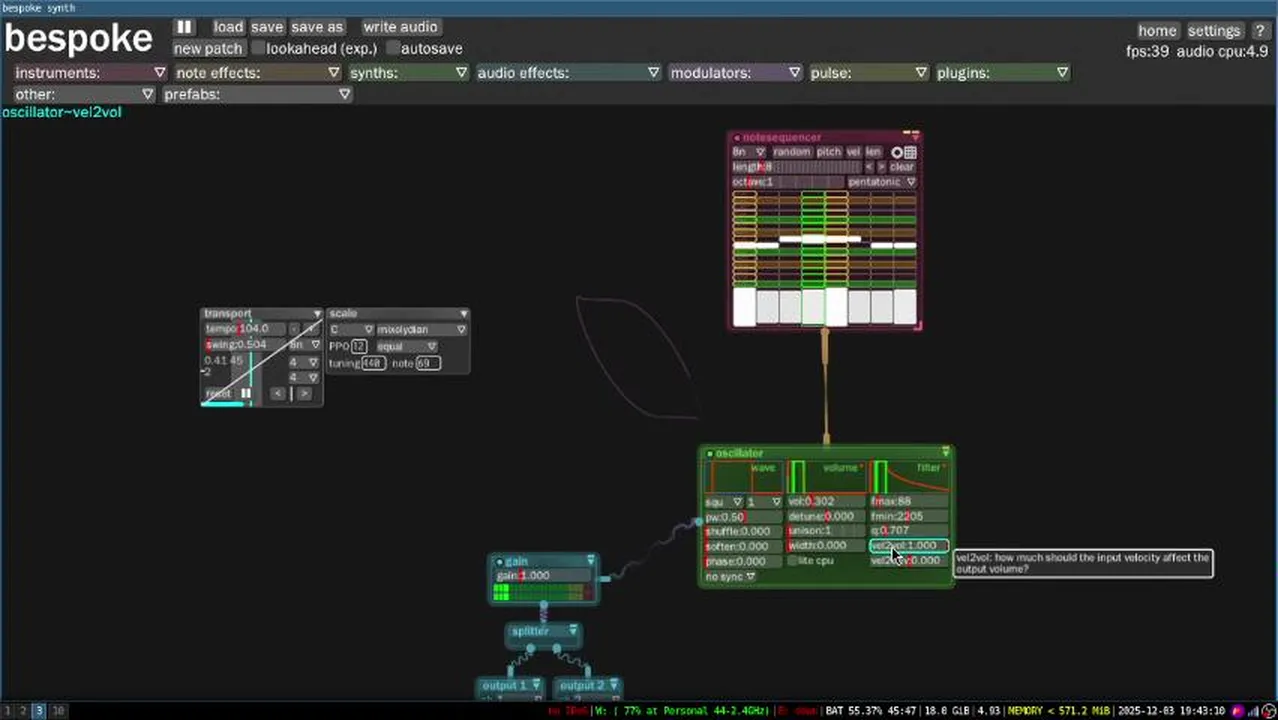The width and height of the screenshot is (1278, 720).
Task: Toggle notesequencer module enable indicator
Action: (x=737, y=138)
